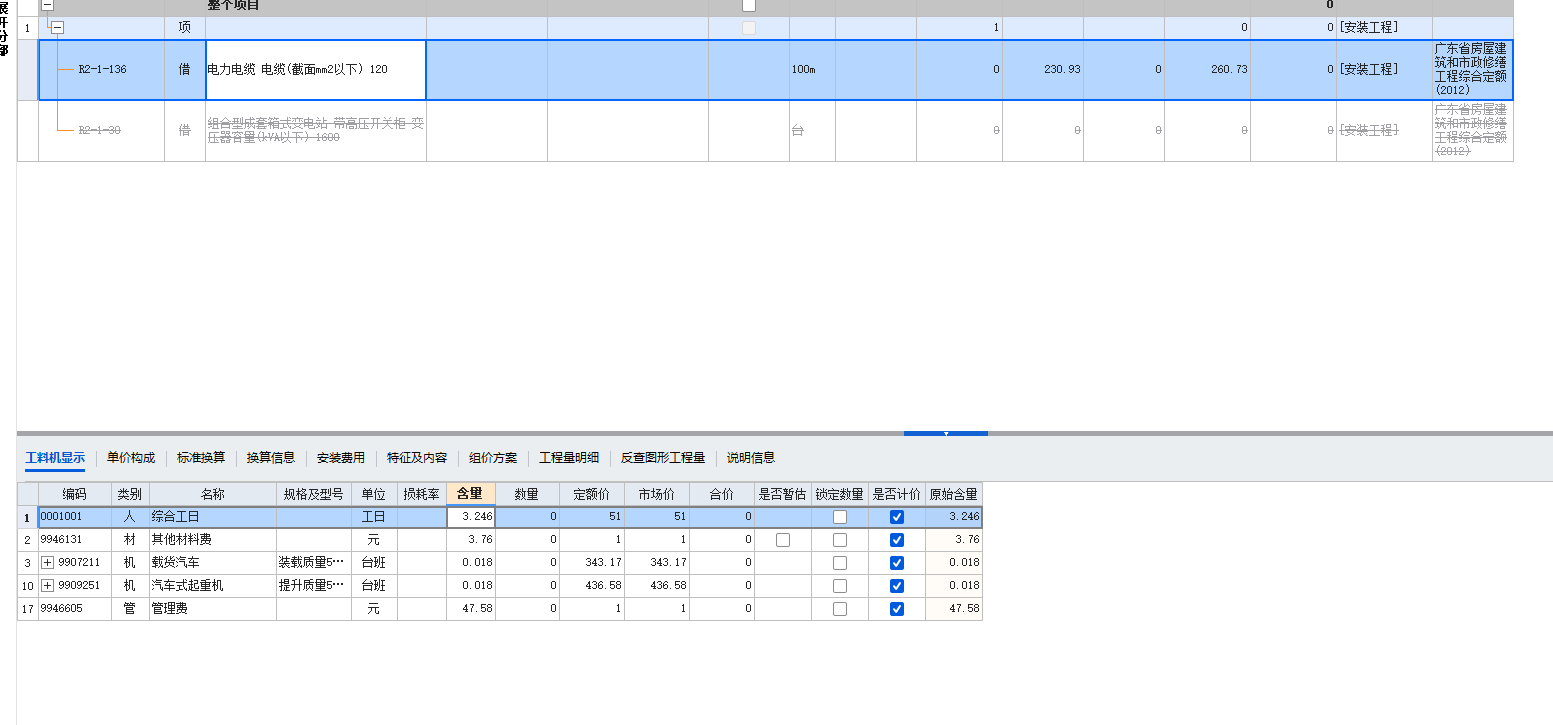The image size is (1553, 725).
Task: Toggle 锁定数量 for 汽车式起重机
Action: click(840, 586)
